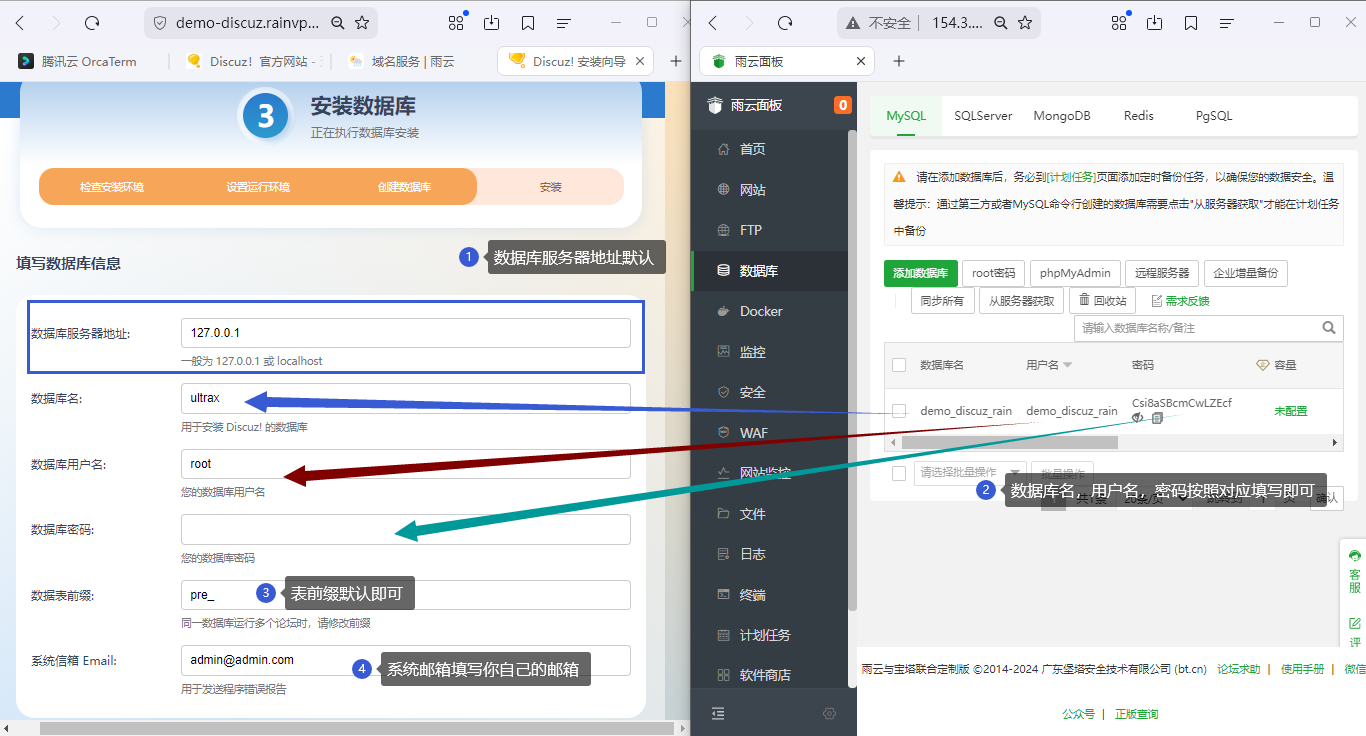The height and width of the screenshot is (736, 1366).
Task: Open downloads in Discuz browser window
Action: click(491, 22)
